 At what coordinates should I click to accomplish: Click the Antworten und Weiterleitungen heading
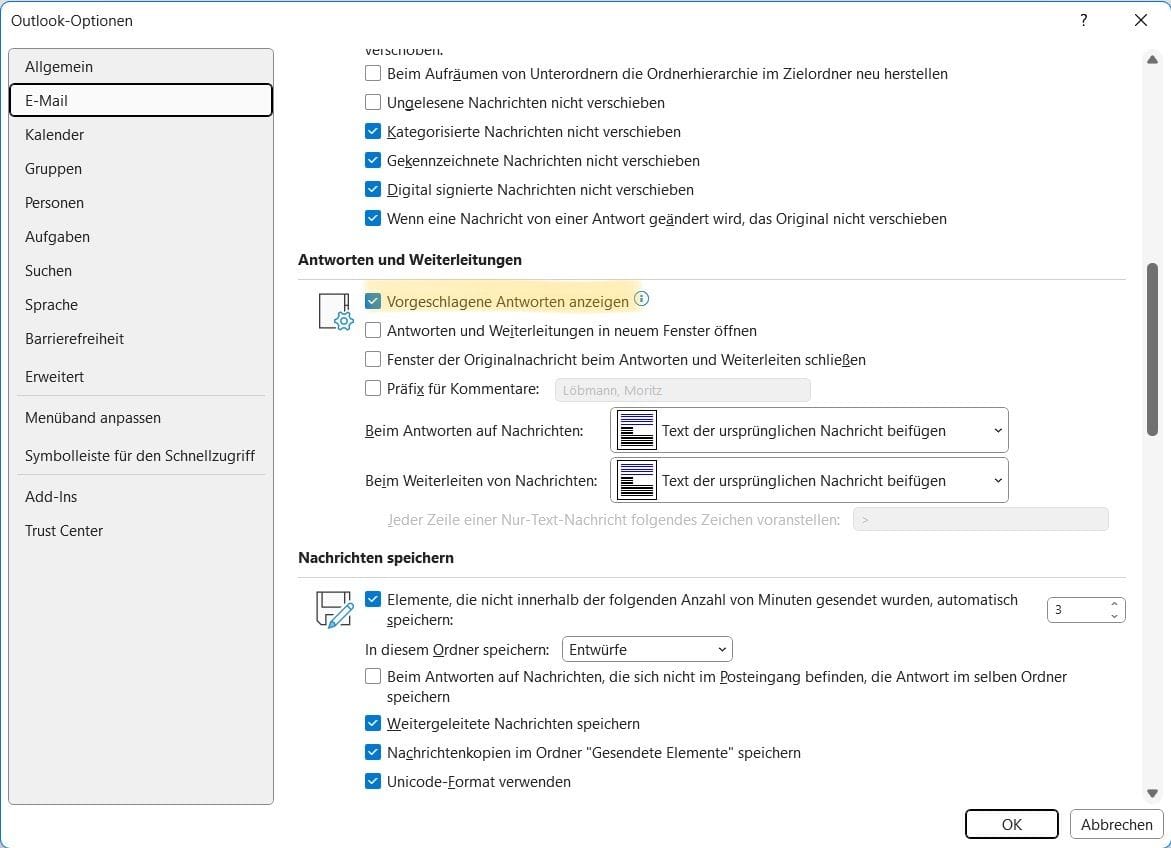tap(410, 260)
